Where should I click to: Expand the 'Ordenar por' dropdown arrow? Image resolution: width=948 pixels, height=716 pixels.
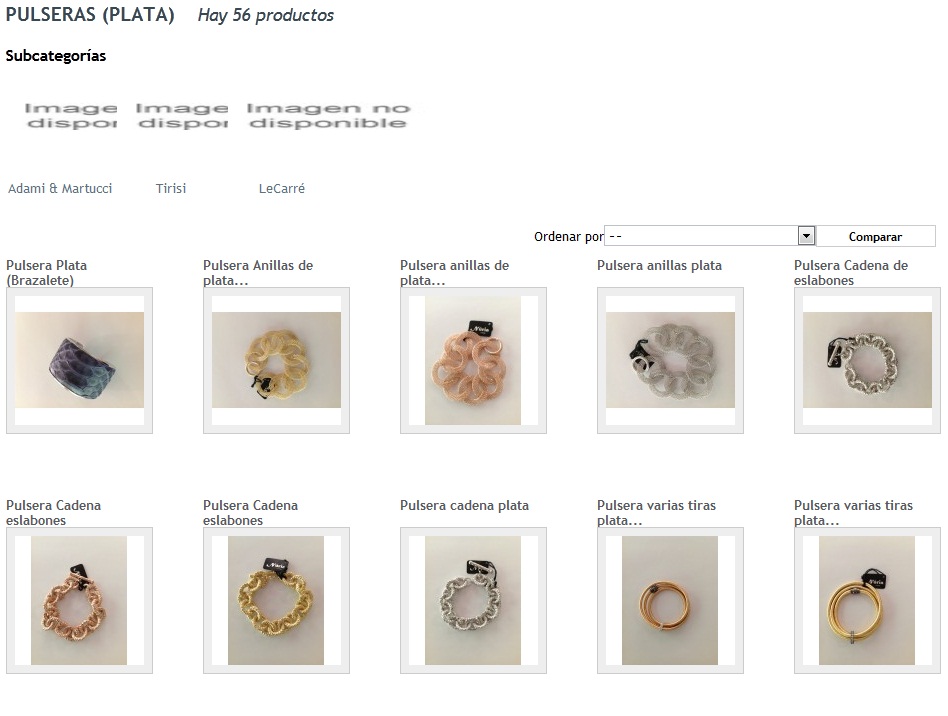806,236
